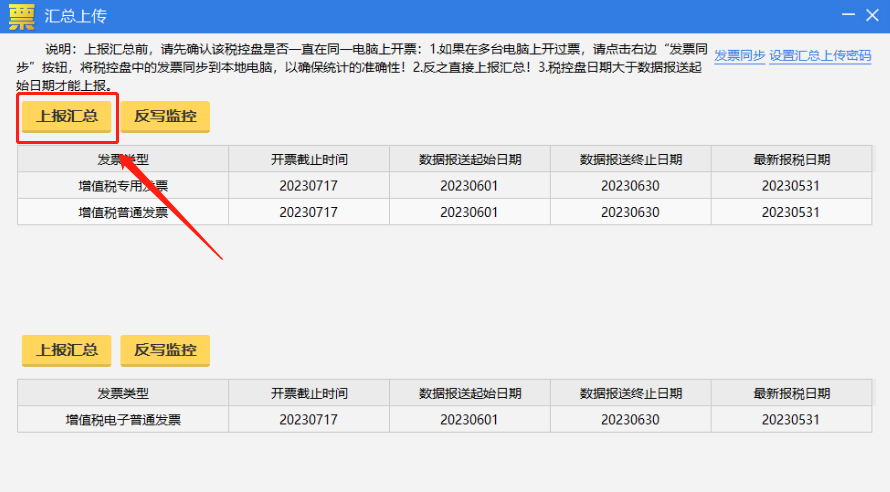The height and width of the screenshot is (492, 890).
Task: Select the 增值税专用发票 row label
Action: coord(123,186)
